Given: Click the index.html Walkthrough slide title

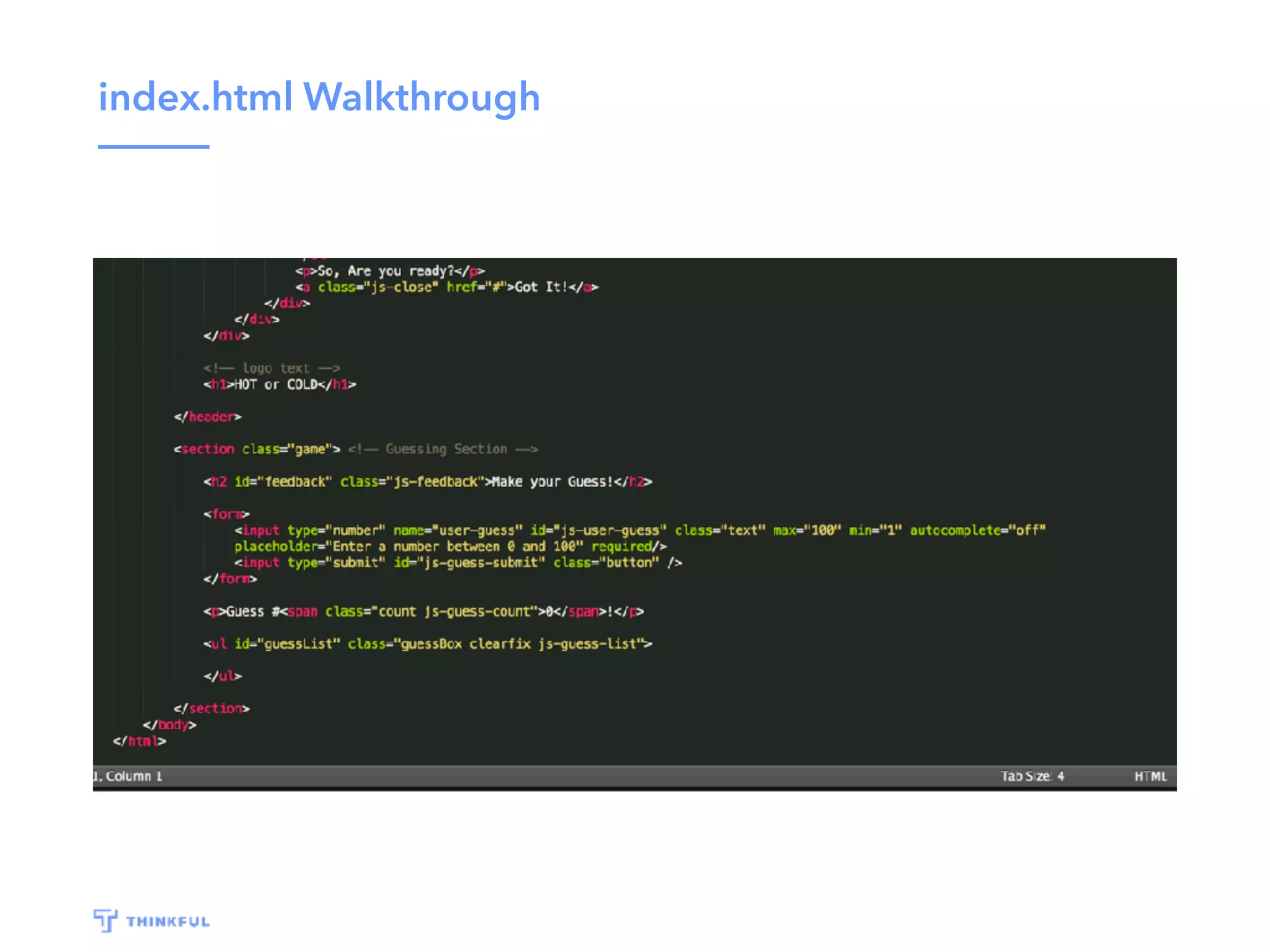Looking at the screenshot, I should pyautogui.click(x=319, y=97).
